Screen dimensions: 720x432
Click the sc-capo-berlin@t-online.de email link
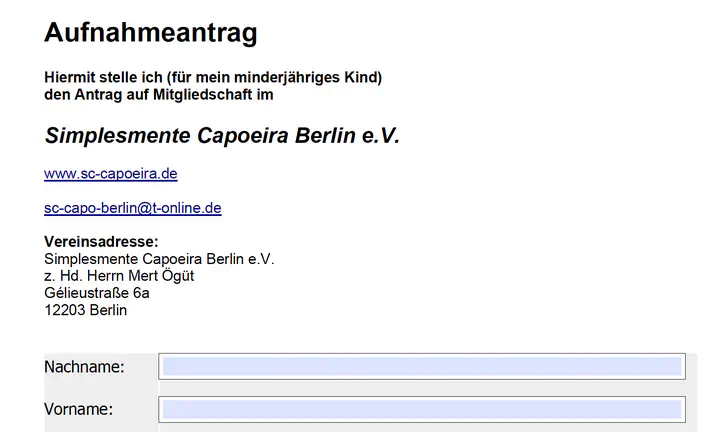coord(133,208)
